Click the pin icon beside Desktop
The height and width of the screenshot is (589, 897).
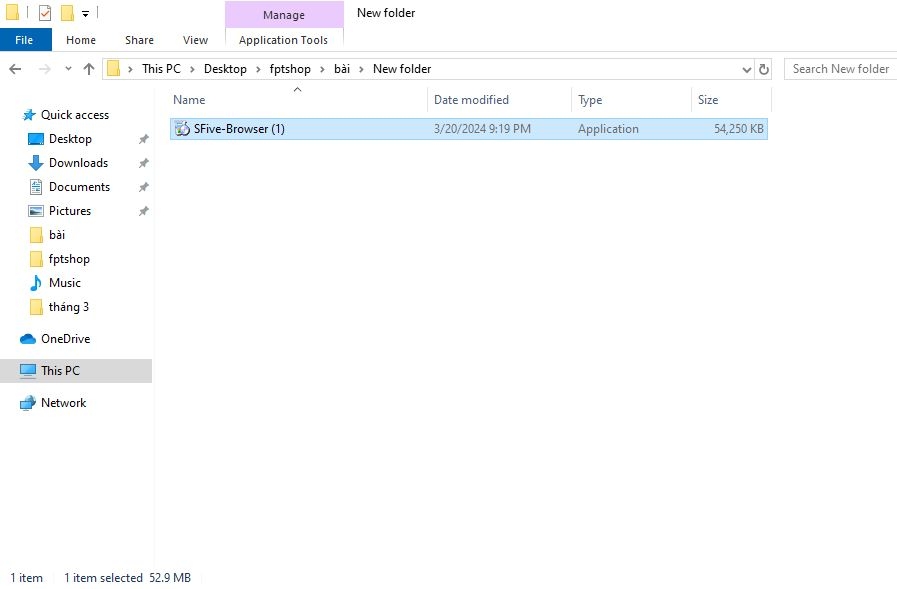(x=144, y=139)
